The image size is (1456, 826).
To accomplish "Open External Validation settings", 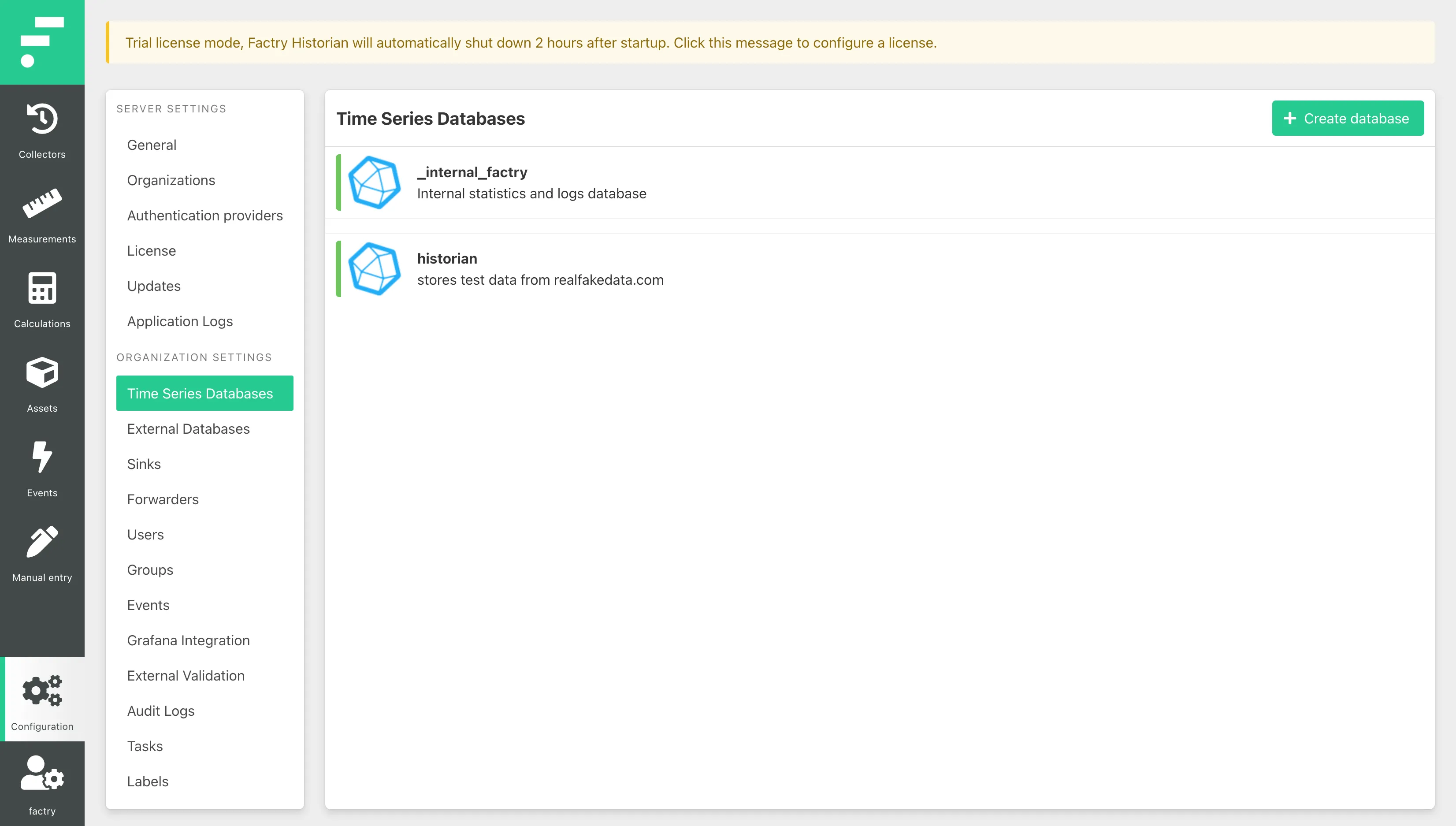I will [x=205, y=675].
